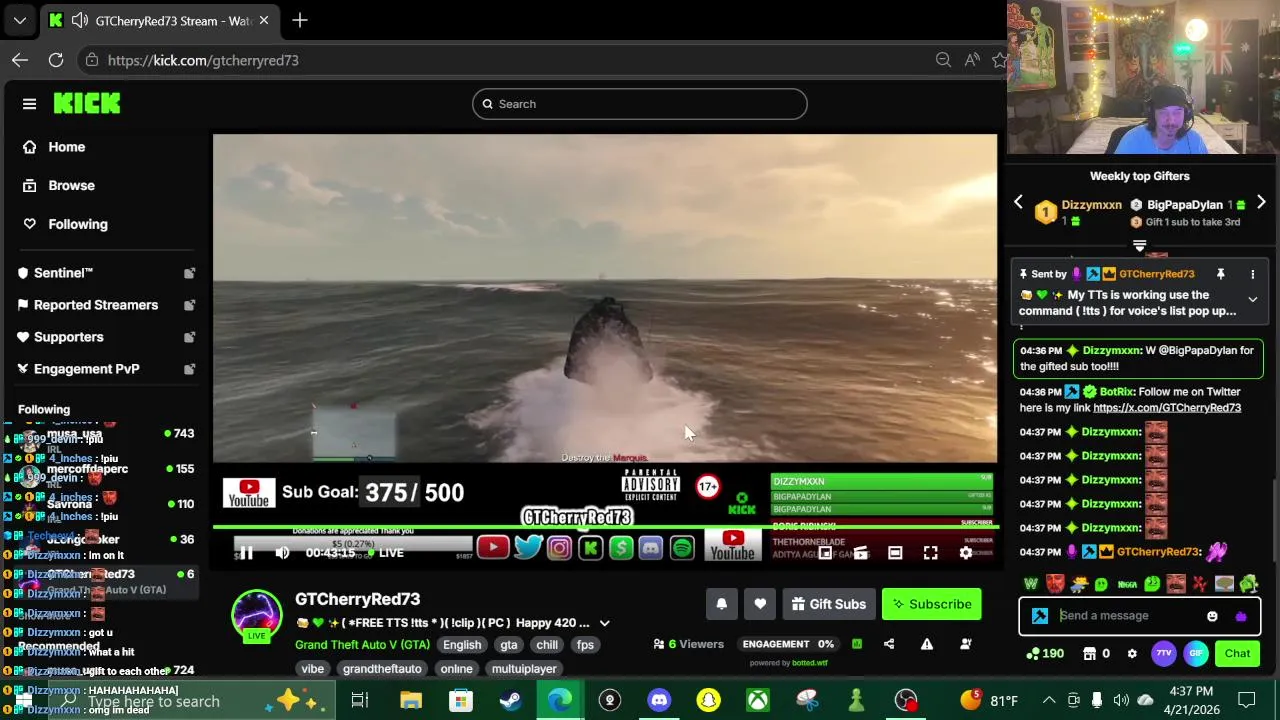
Task: Pause the live stream video
Action: point(246,553)
